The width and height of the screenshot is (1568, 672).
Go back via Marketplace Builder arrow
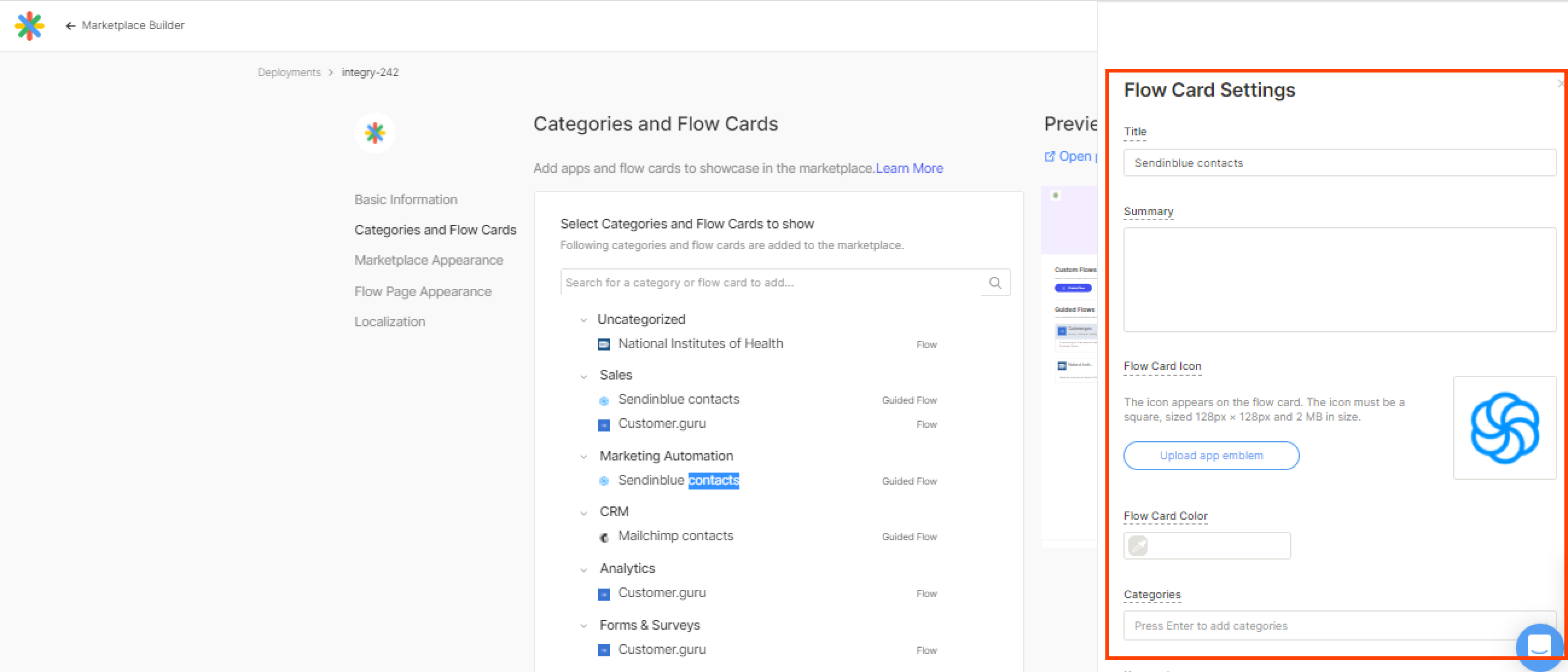click(x=70, y=25)
